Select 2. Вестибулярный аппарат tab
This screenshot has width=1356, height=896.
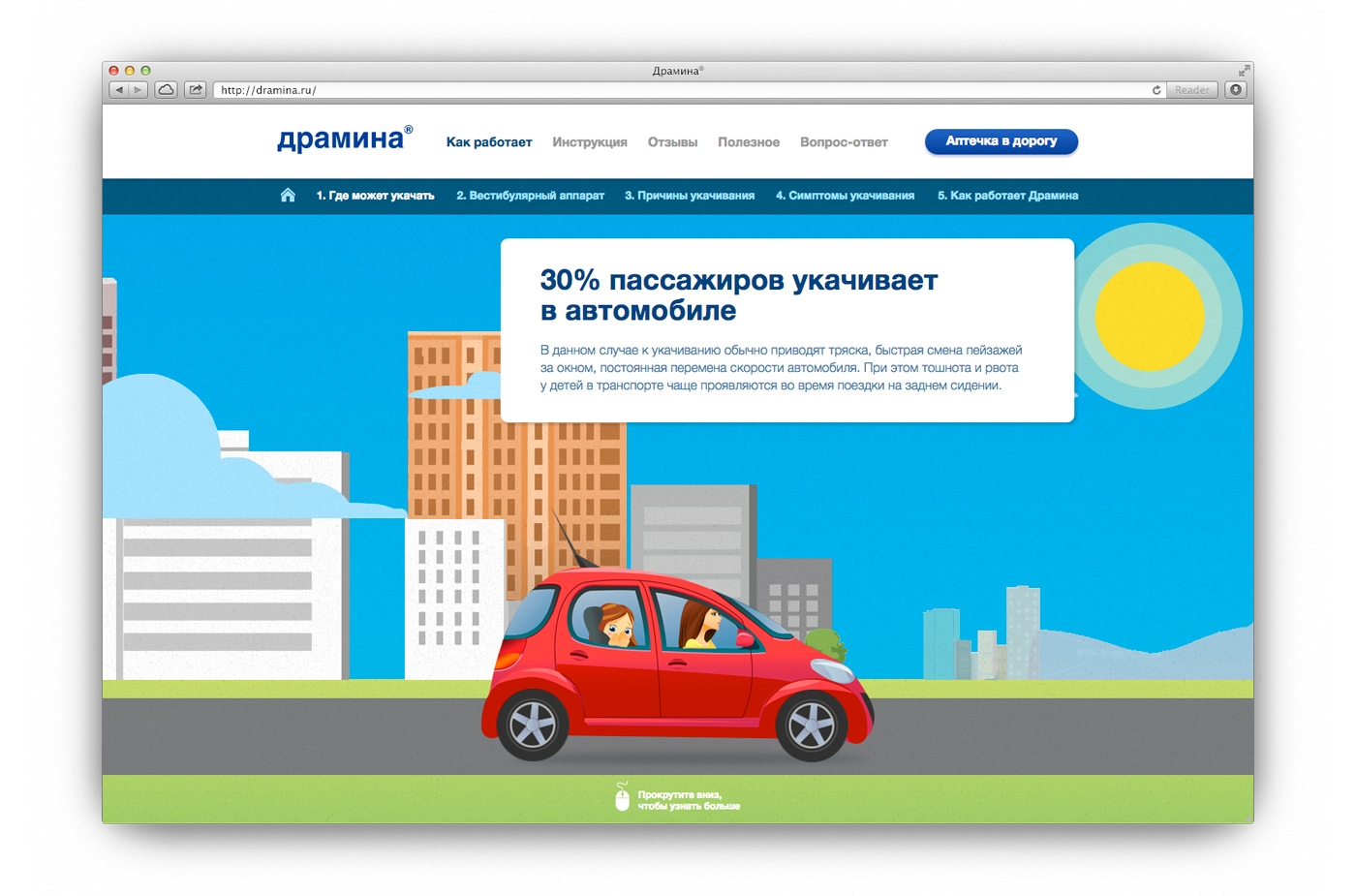click(530, 196)
